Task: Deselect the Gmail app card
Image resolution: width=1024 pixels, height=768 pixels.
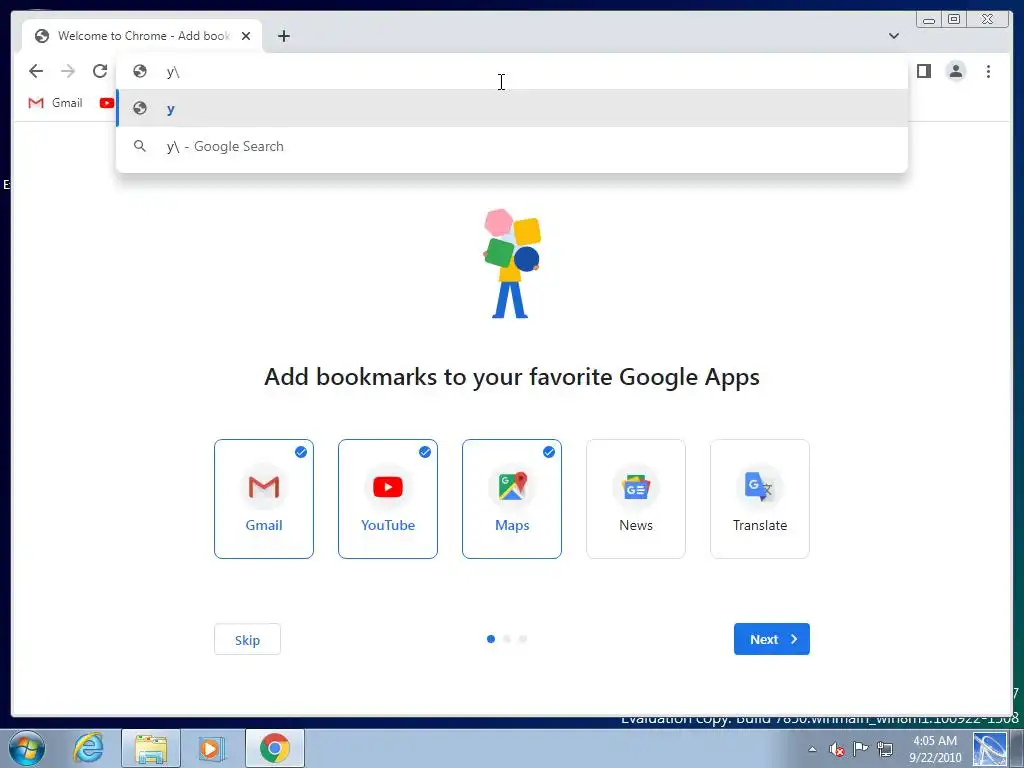Action: pos(264,499)
